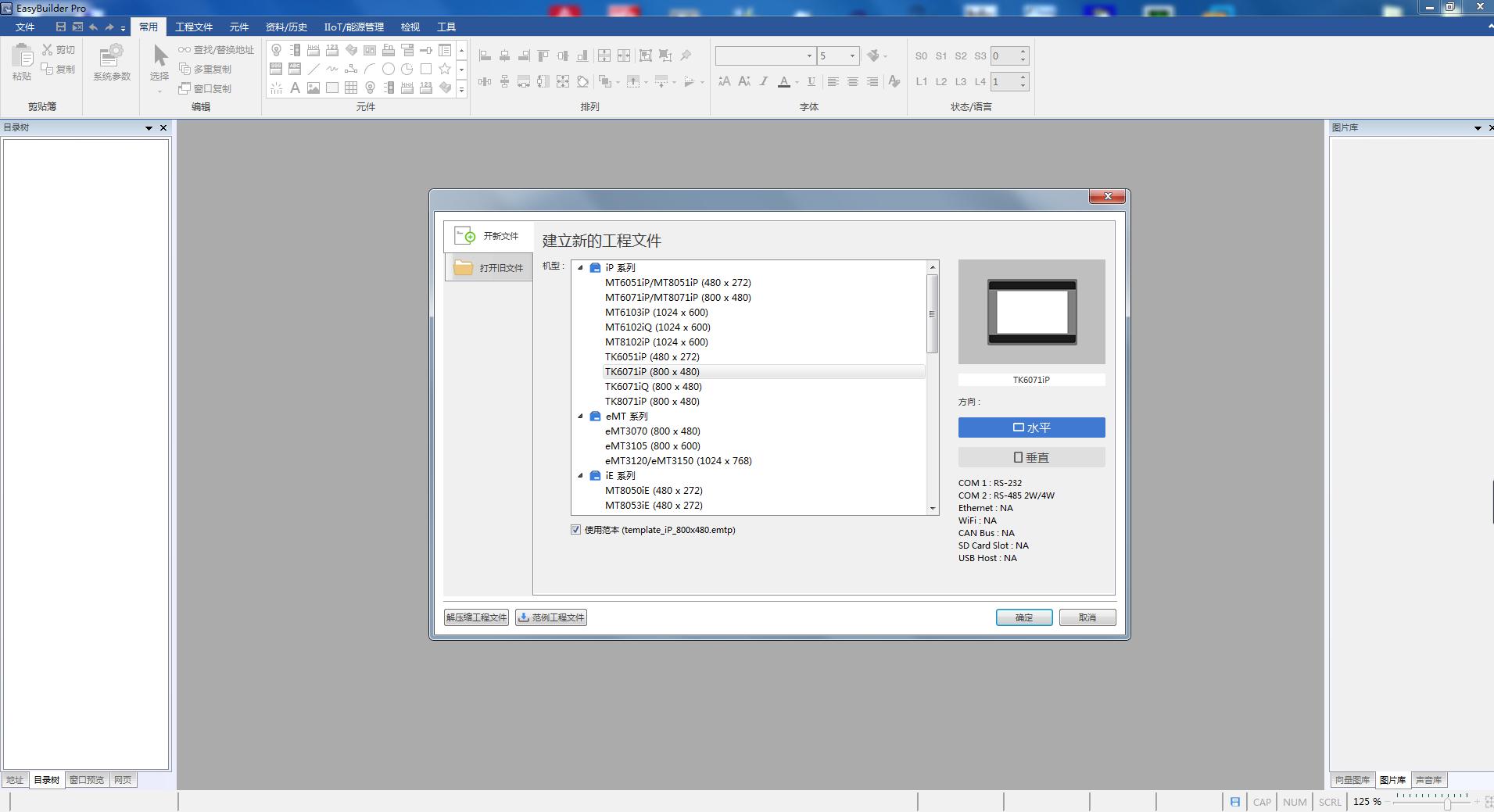Select state S1

[941, 56]
